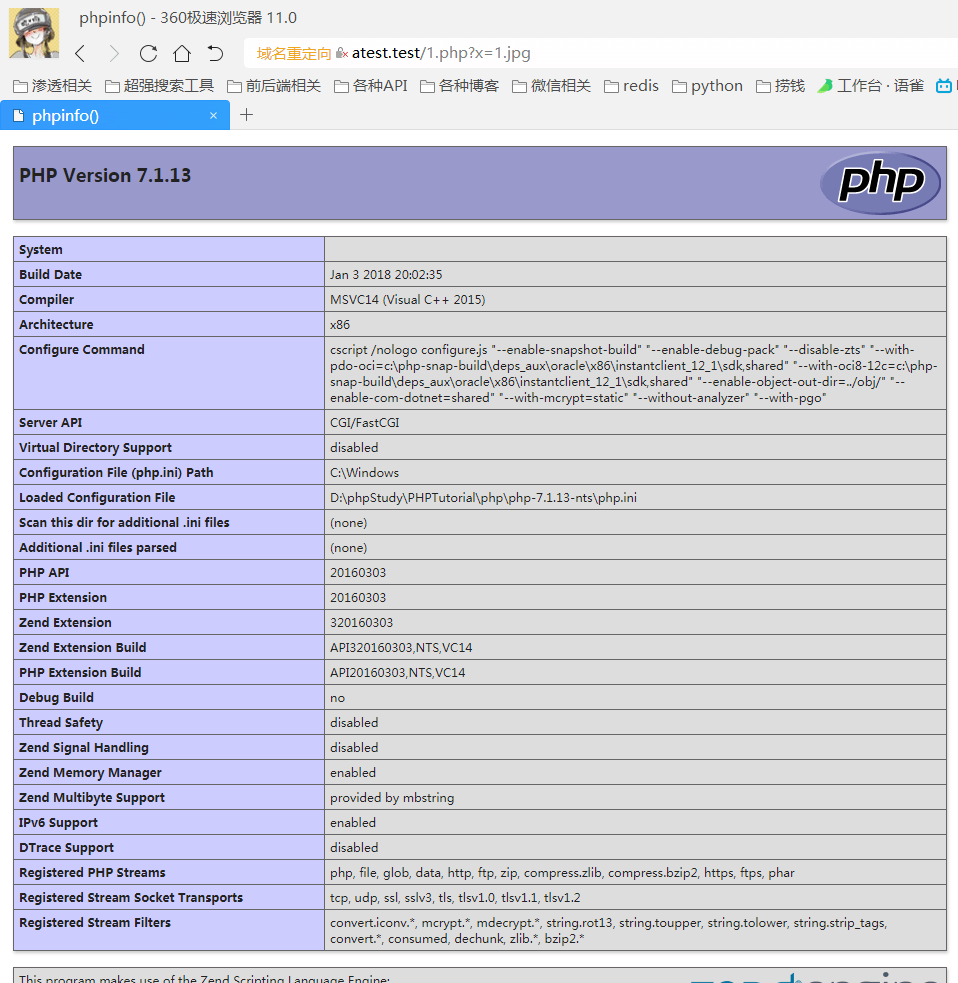Click the Virtual Directory Support label

(x=95, y=448)
